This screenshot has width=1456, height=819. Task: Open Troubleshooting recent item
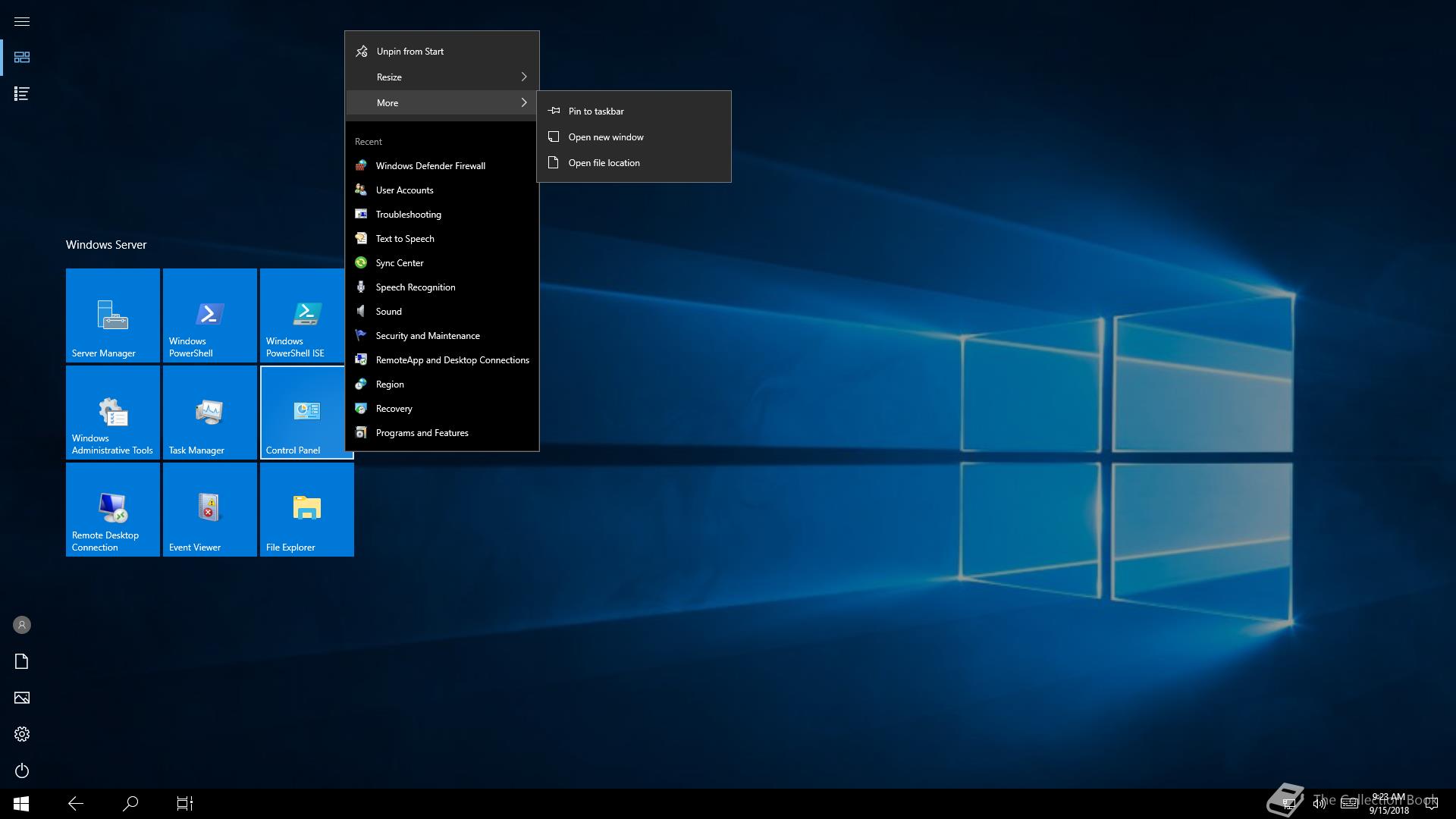(x=442, y=215)
